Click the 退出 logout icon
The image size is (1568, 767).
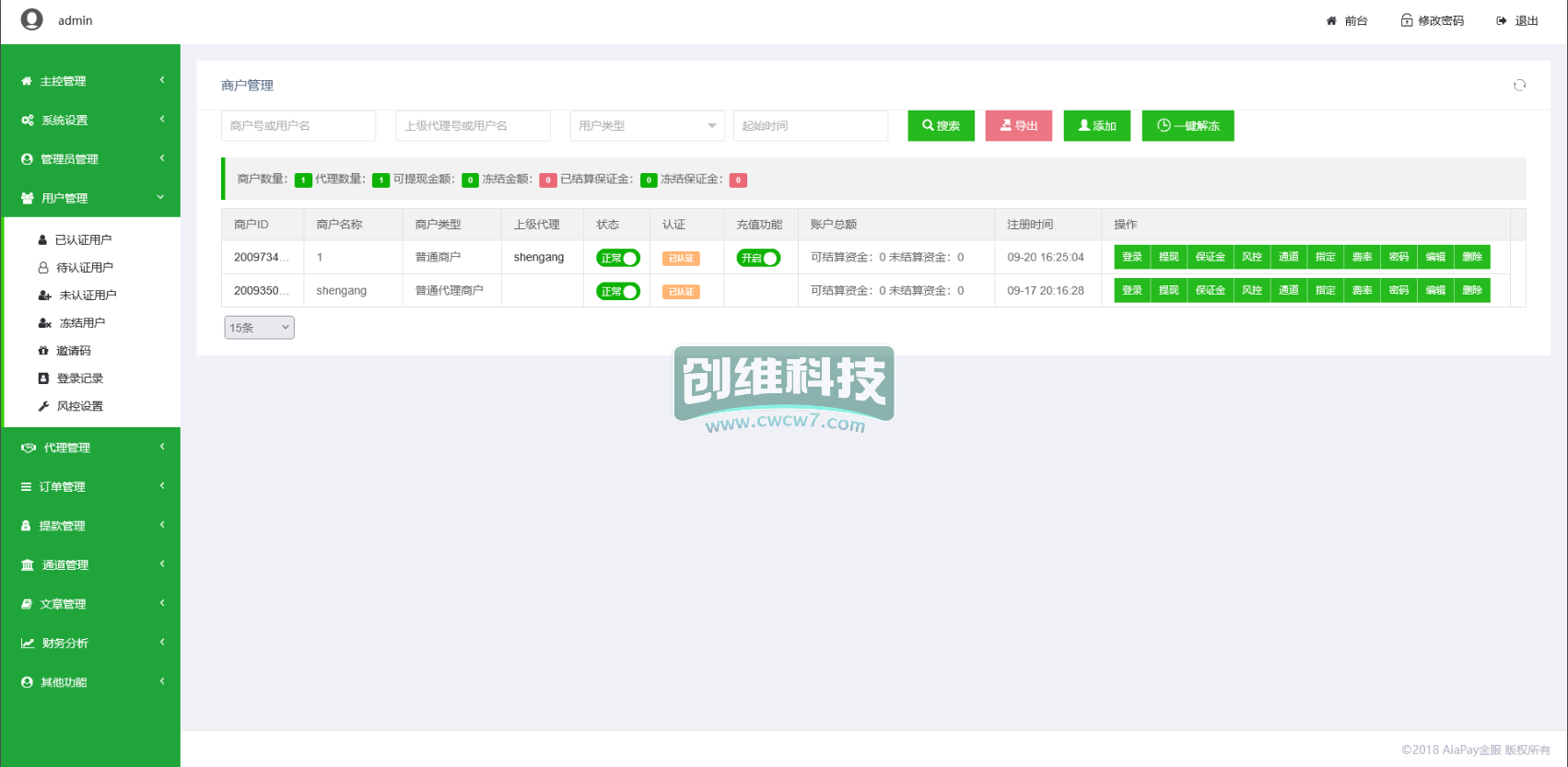(x=1502, y=20)
